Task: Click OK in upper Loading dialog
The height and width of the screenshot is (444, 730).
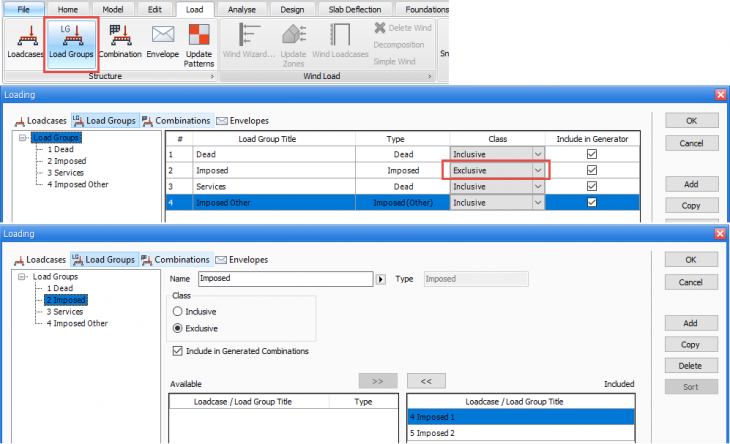Action: [691, 121]
